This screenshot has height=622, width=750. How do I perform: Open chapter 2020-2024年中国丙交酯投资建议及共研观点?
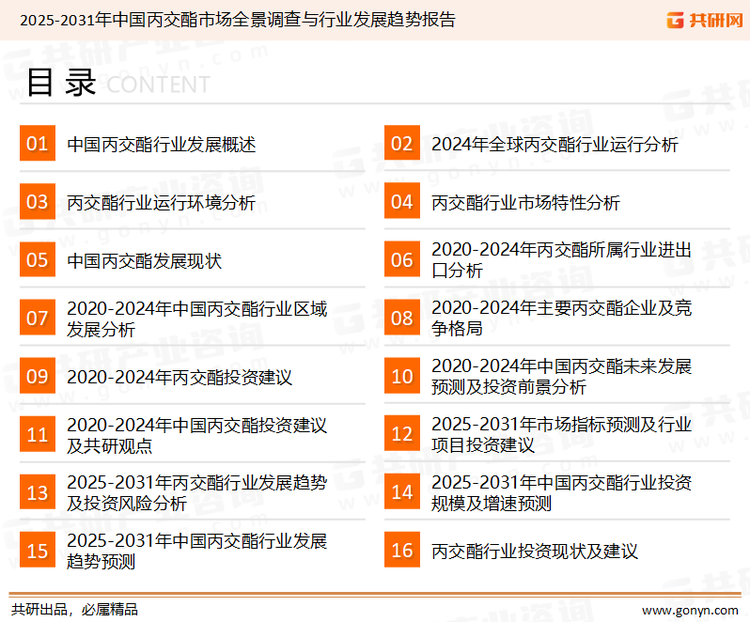[x=197, y=435]
